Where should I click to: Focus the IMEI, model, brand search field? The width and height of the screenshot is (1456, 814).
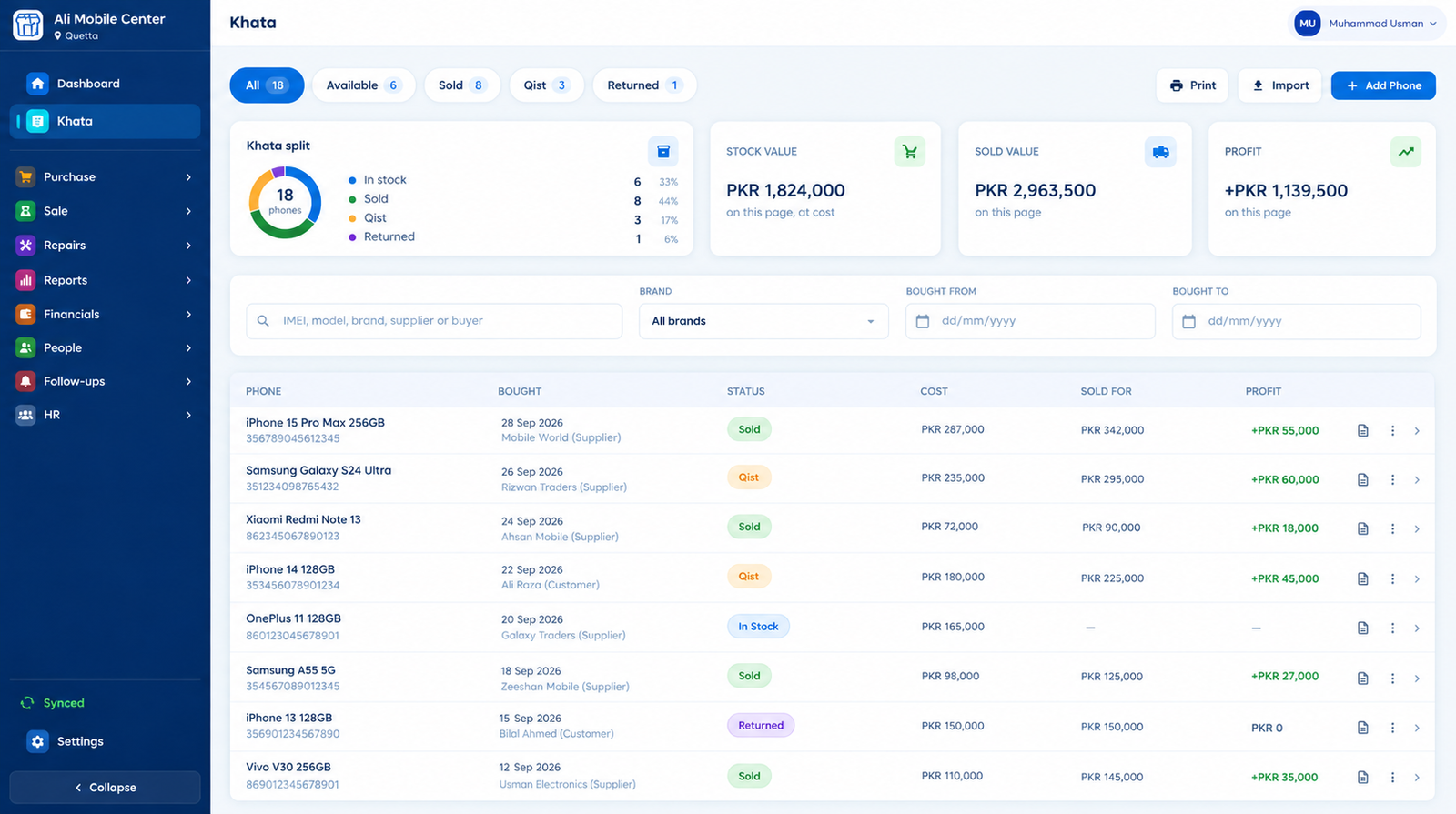[x=434, y=321]
